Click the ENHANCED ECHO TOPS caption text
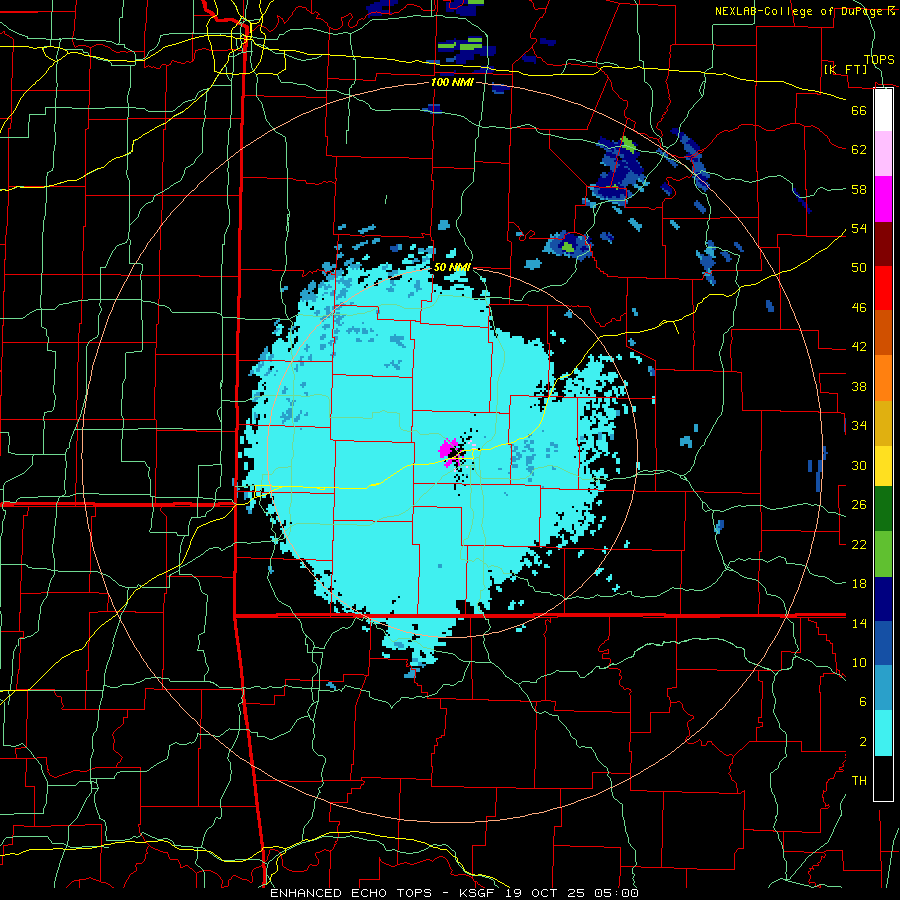This screenshot has width=900, height=900. click(x=351, y=893)
